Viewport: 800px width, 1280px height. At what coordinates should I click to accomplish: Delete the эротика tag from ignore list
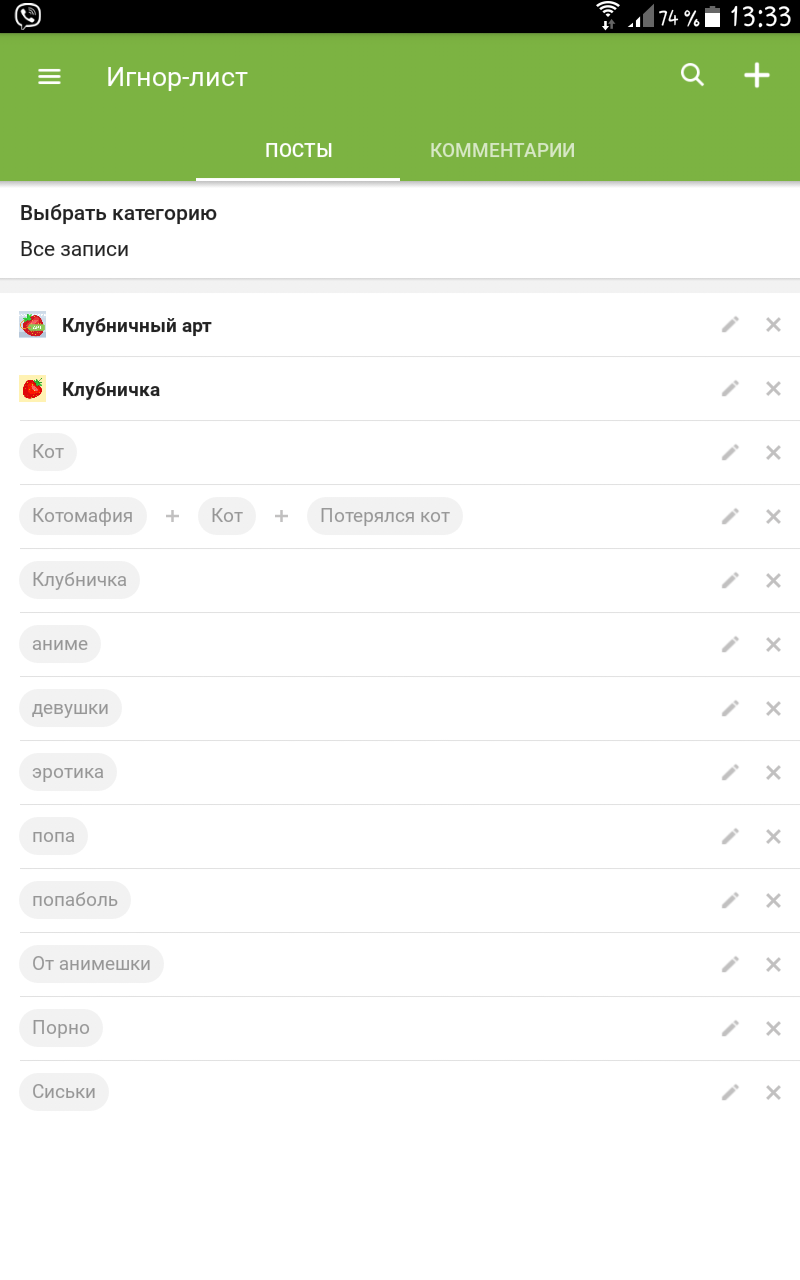coord(773,773)
